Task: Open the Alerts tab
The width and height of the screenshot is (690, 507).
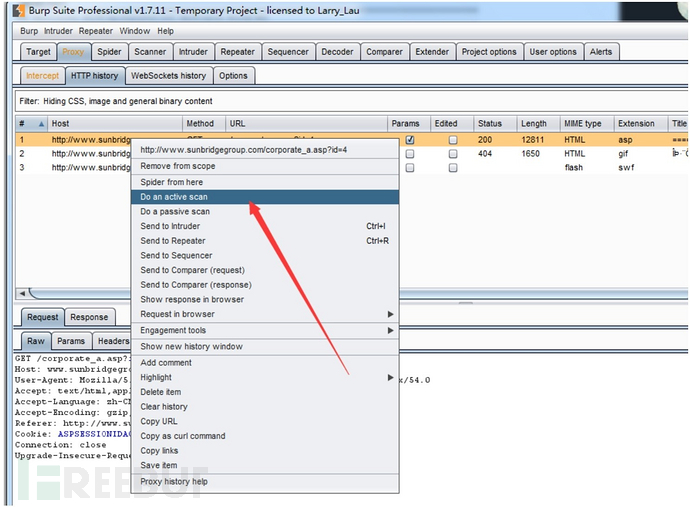Action: (601, 52)
